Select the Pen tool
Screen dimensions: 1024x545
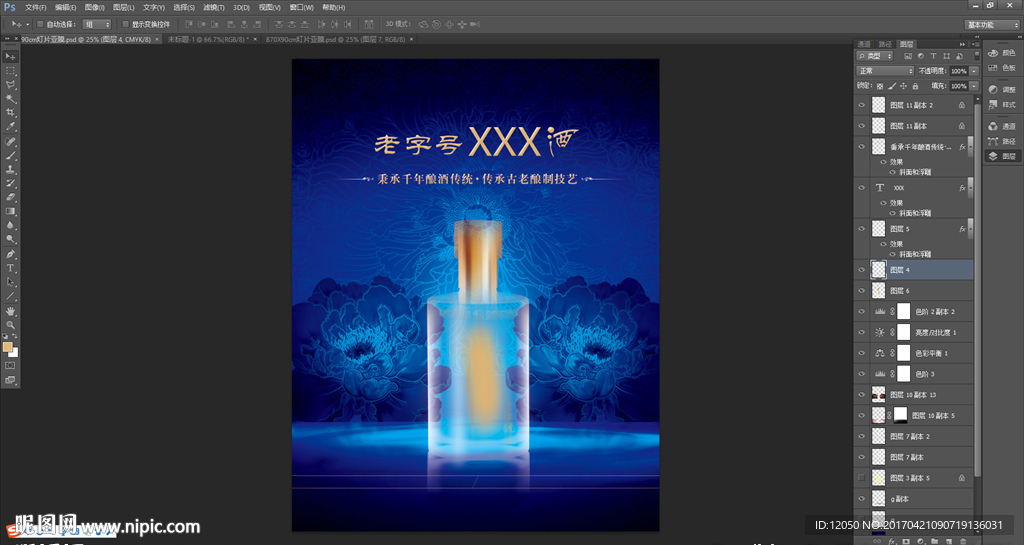[10, 254]
